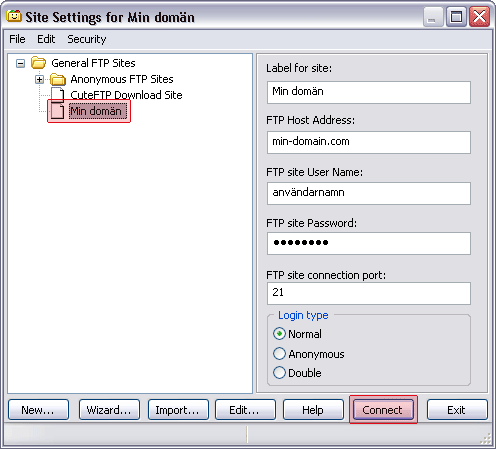This screenshot has width=496, height=449.
Task: Select the Normal login type
Action: point(279,334)
